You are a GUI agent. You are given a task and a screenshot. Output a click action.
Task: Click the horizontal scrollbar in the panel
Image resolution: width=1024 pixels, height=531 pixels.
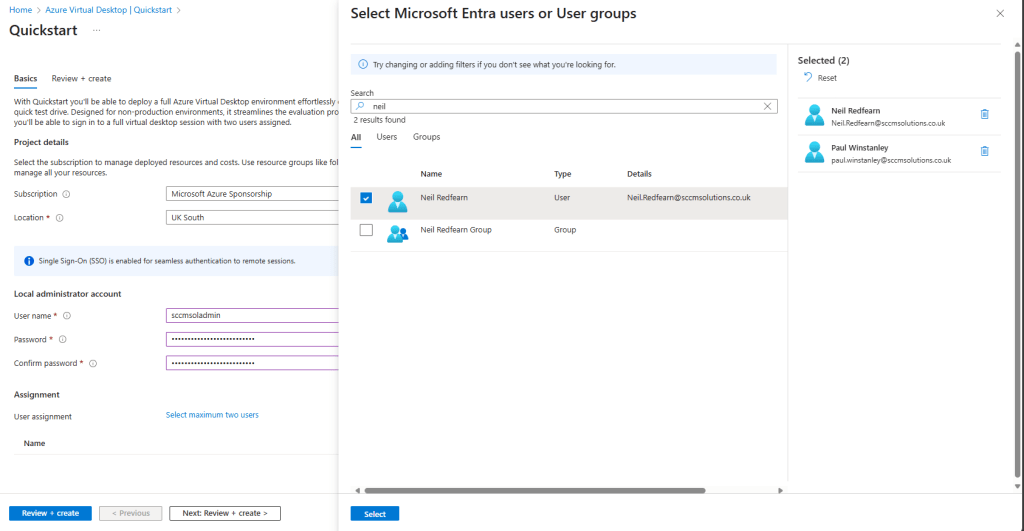click(534, 491)
